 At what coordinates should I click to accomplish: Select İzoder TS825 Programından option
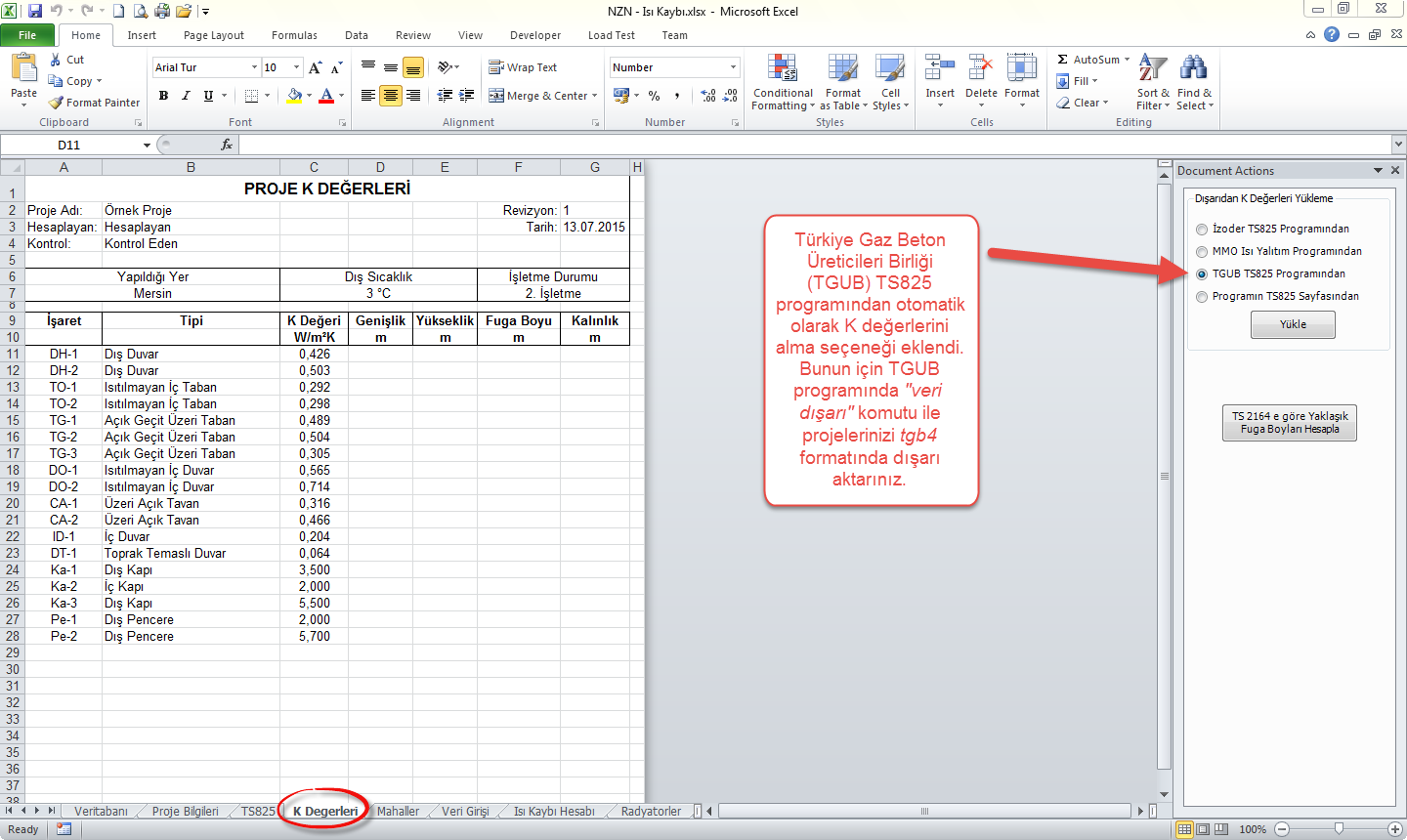(x=1202, y=230)
